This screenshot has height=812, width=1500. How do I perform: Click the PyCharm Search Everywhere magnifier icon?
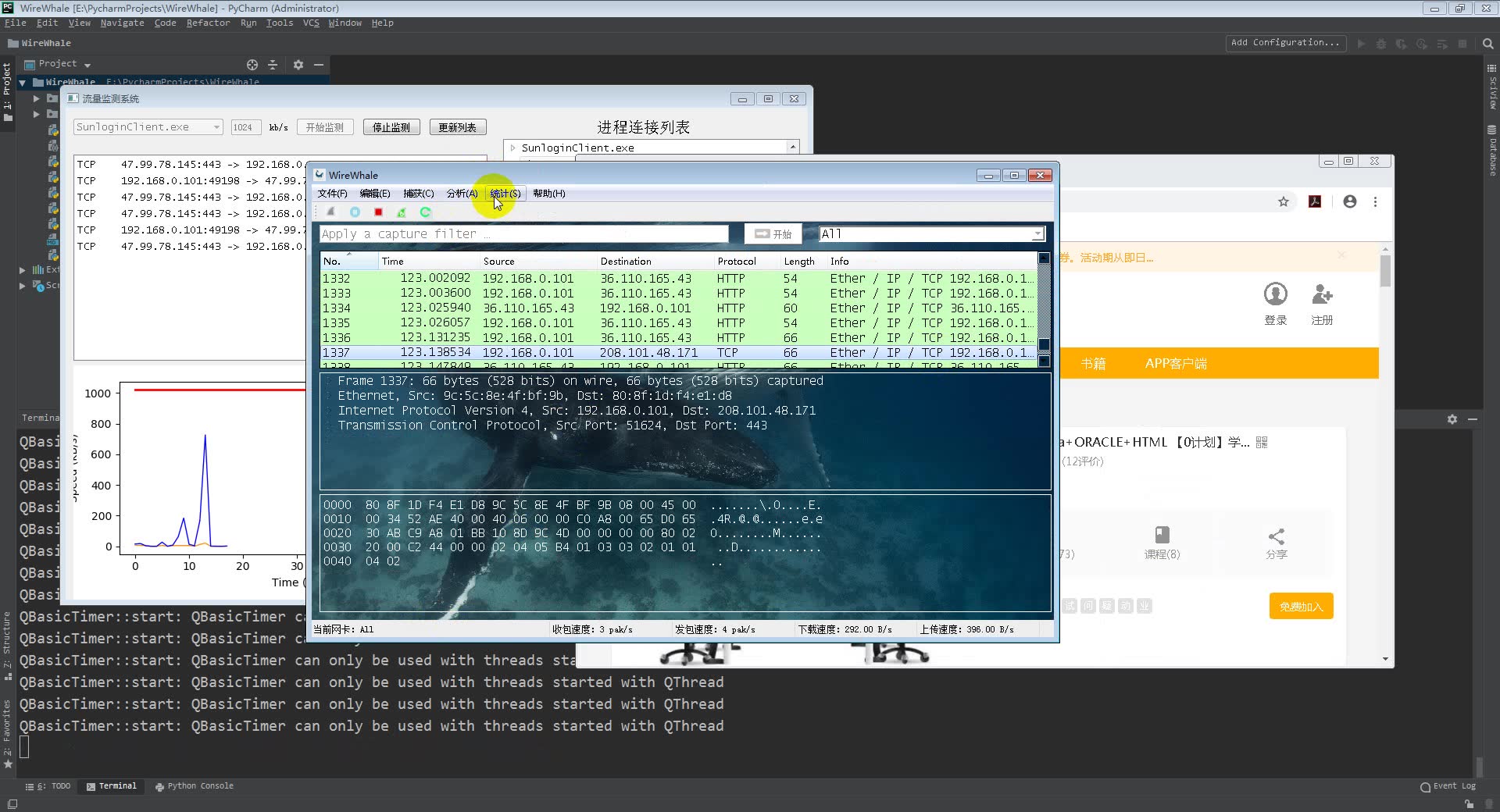coord(1487,44)
